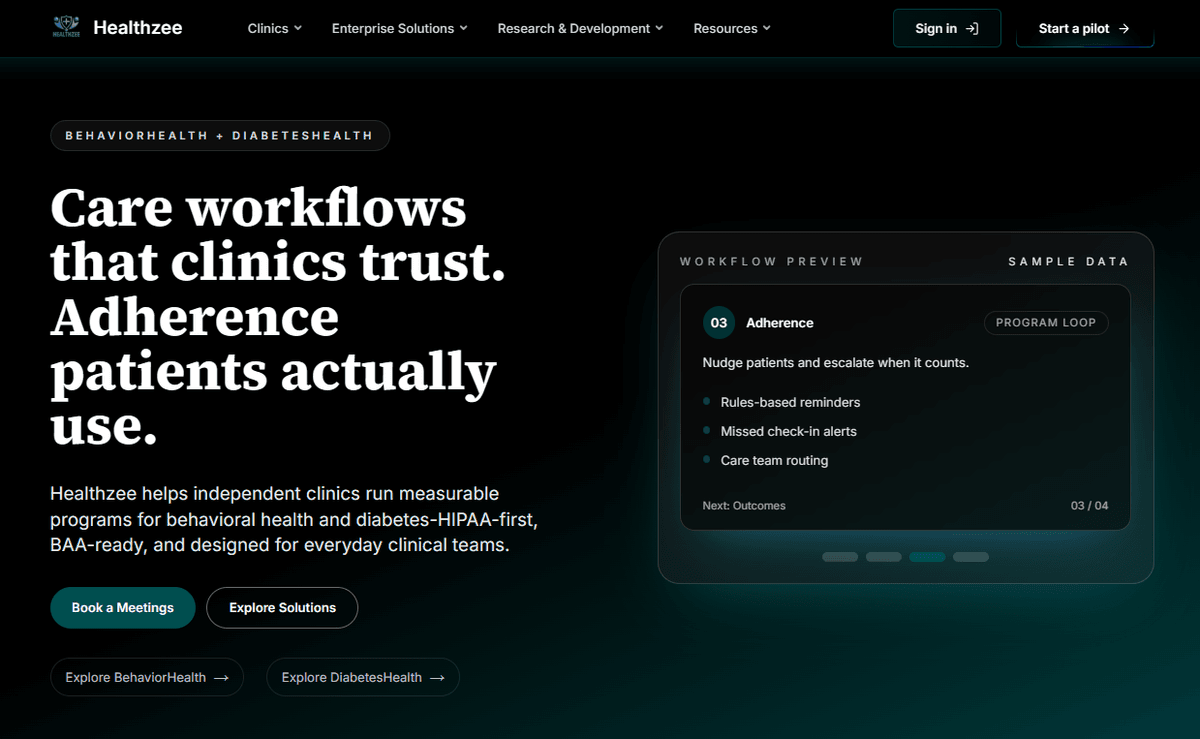Click the active third slide indicator
The image size is (1200, 739).
click(x=927, y=557)
